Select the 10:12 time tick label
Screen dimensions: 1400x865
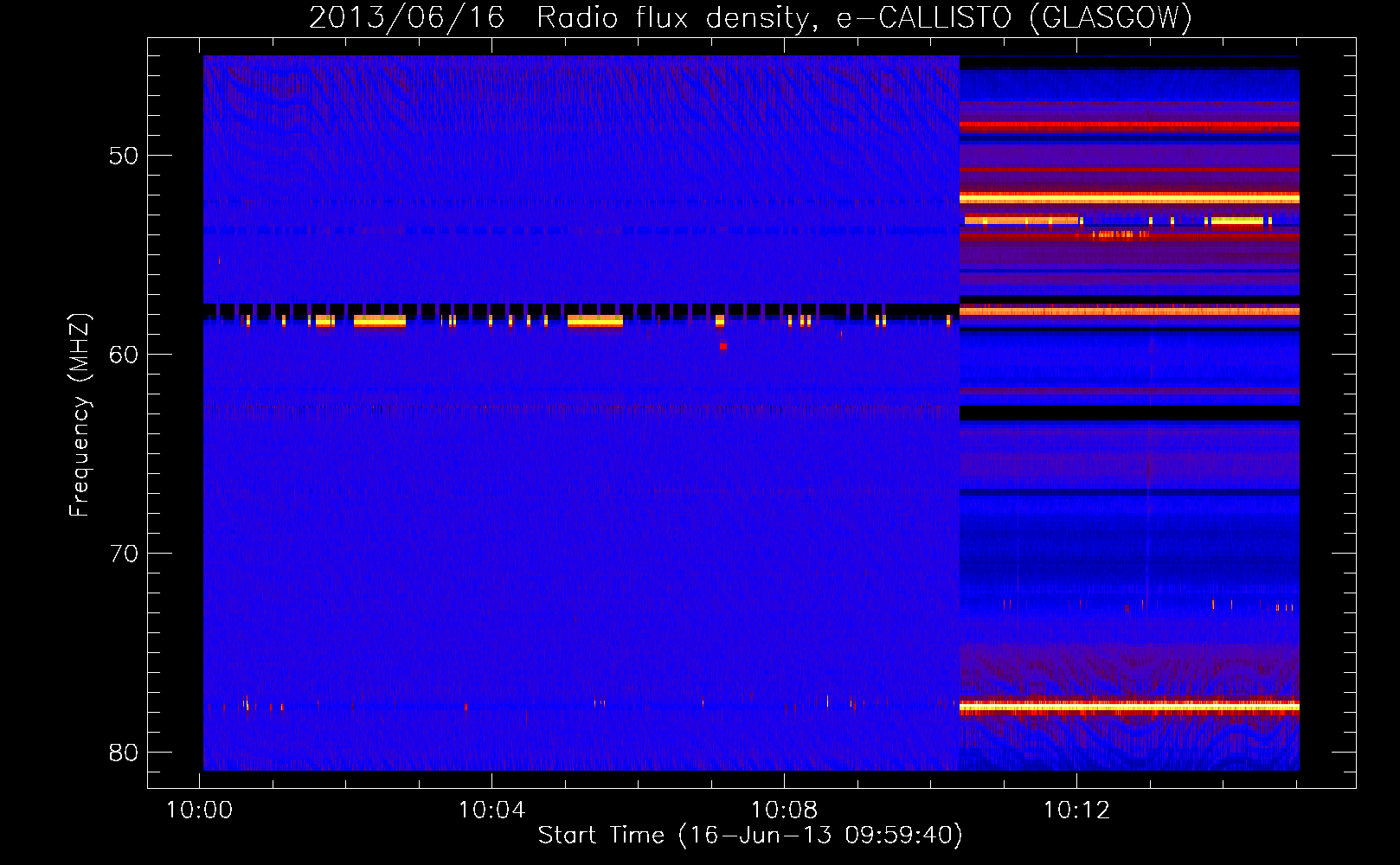tap(1077, 811)
